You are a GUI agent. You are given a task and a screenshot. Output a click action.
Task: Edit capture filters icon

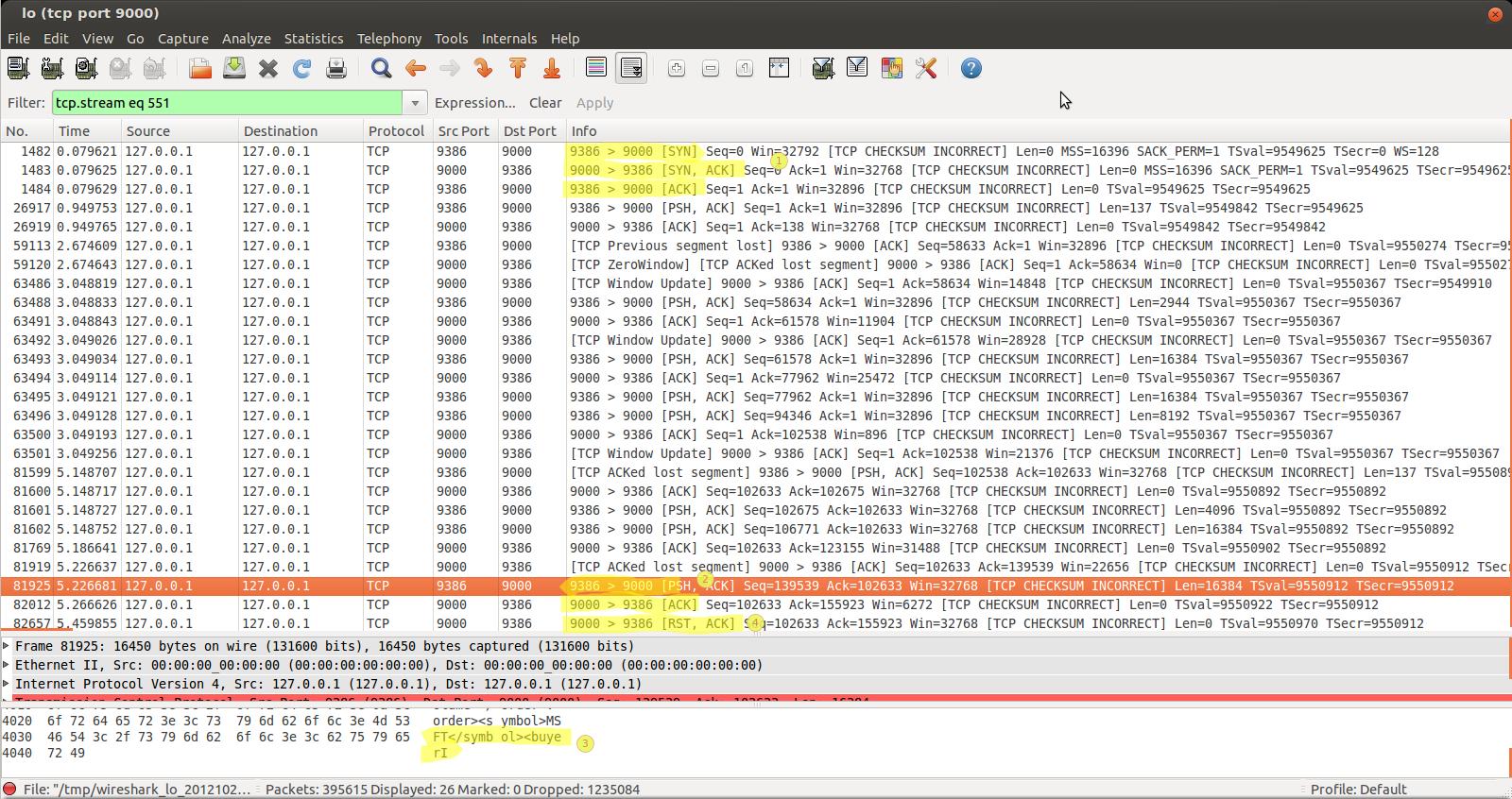pos(823,68)
